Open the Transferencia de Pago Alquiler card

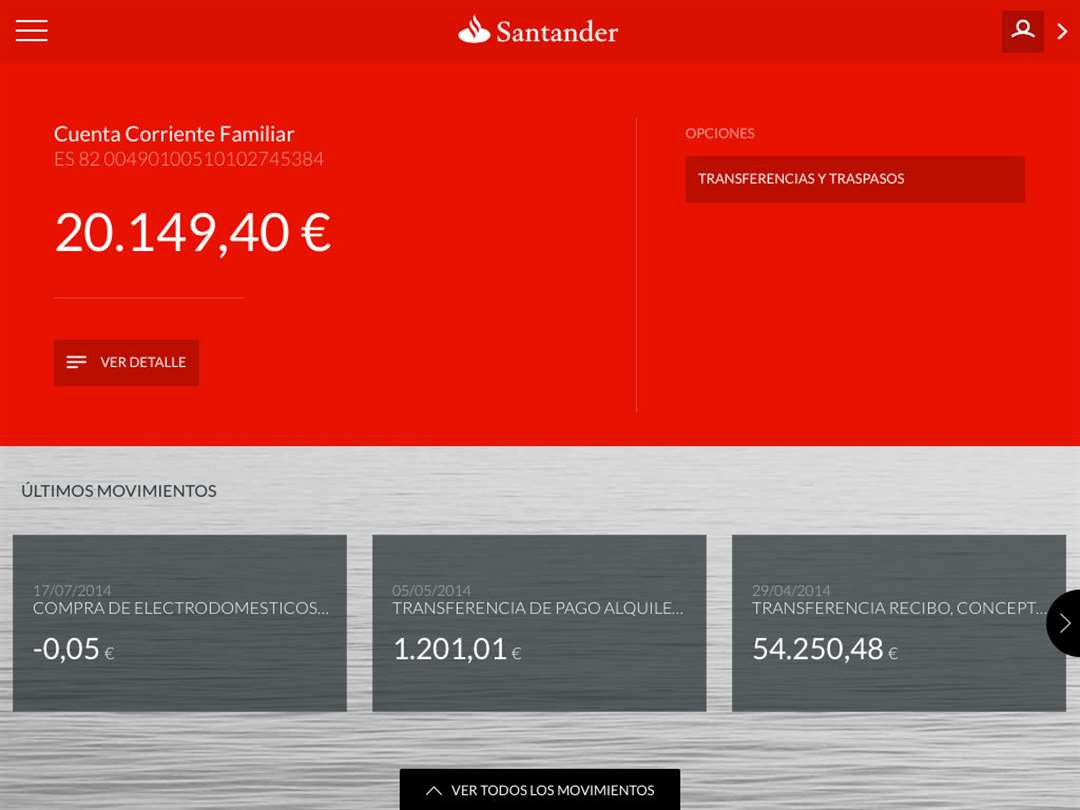[539, 623]
